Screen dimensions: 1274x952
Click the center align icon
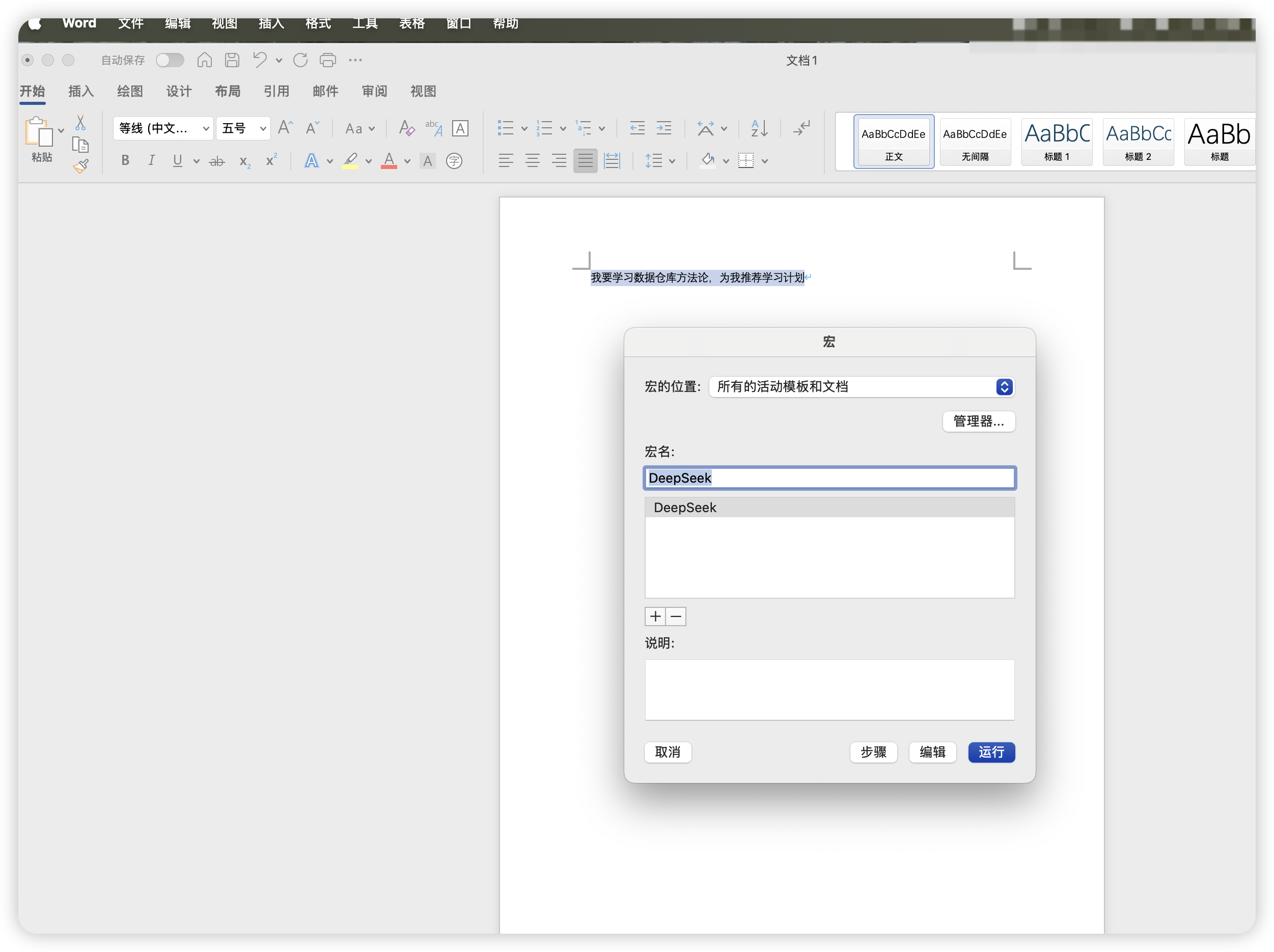tap(532, 161)
